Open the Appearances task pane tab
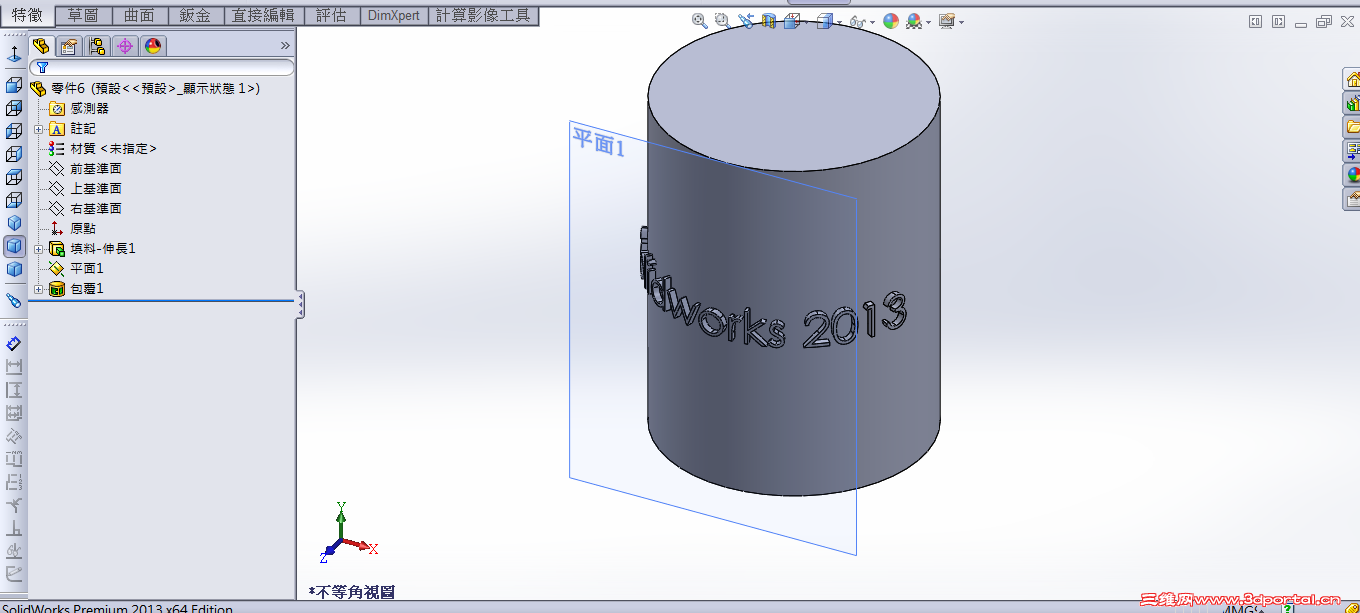Screen dimensions: 1360x613 click(1352, 175)
